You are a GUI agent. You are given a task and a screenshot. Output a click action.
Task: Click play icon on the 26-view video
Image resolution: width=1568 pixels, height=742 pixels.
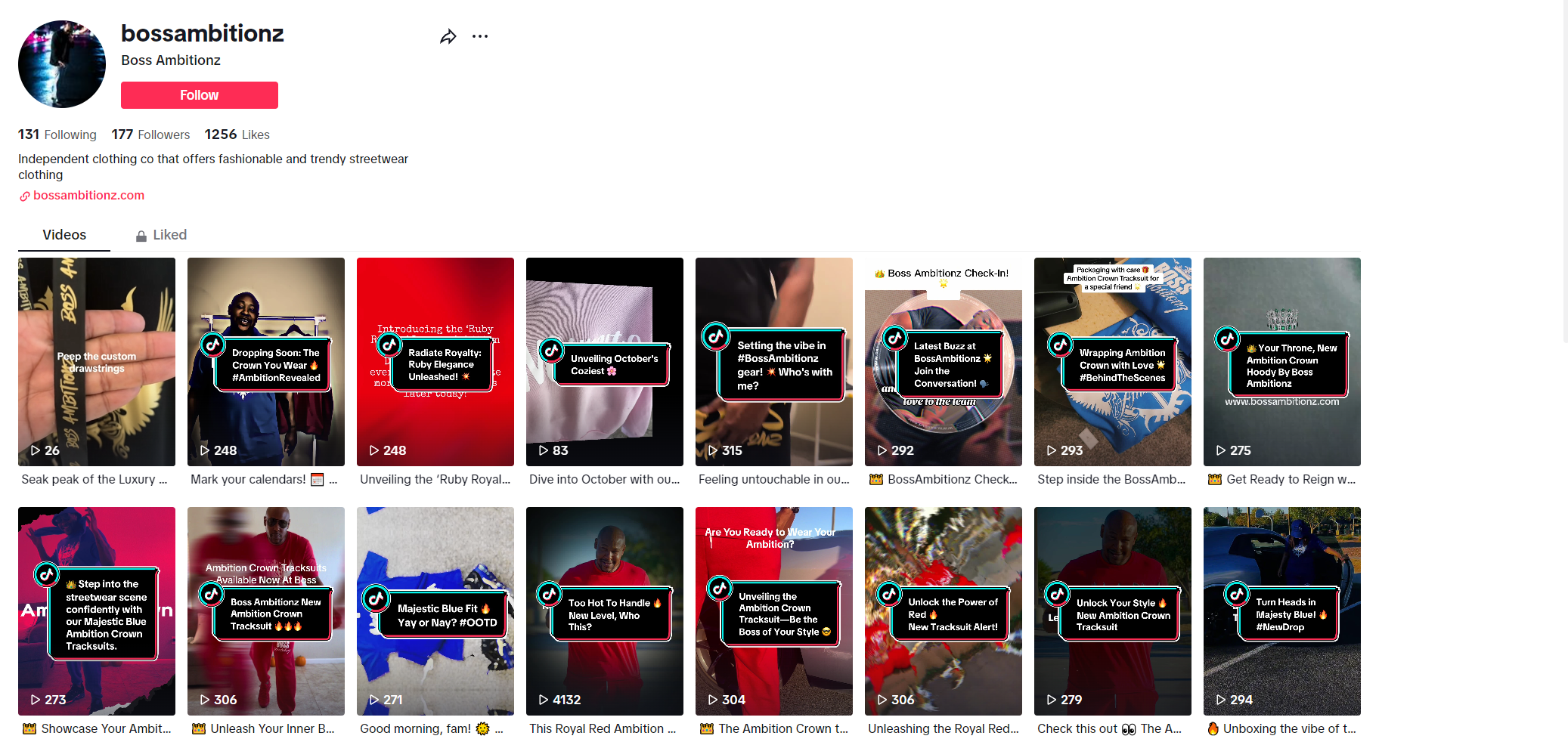[x=35, y=450]
